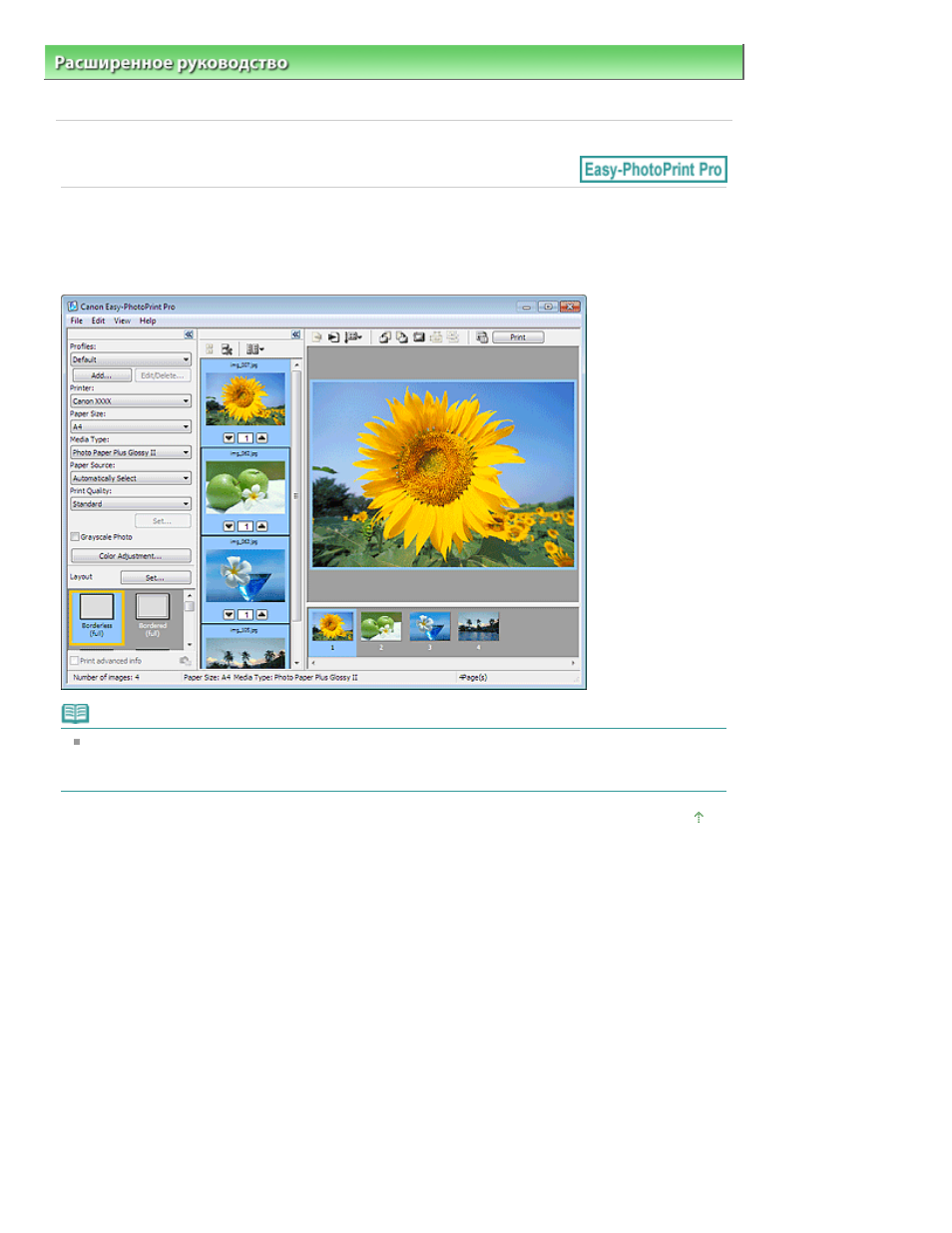Click the Print button

pos(518,337)
